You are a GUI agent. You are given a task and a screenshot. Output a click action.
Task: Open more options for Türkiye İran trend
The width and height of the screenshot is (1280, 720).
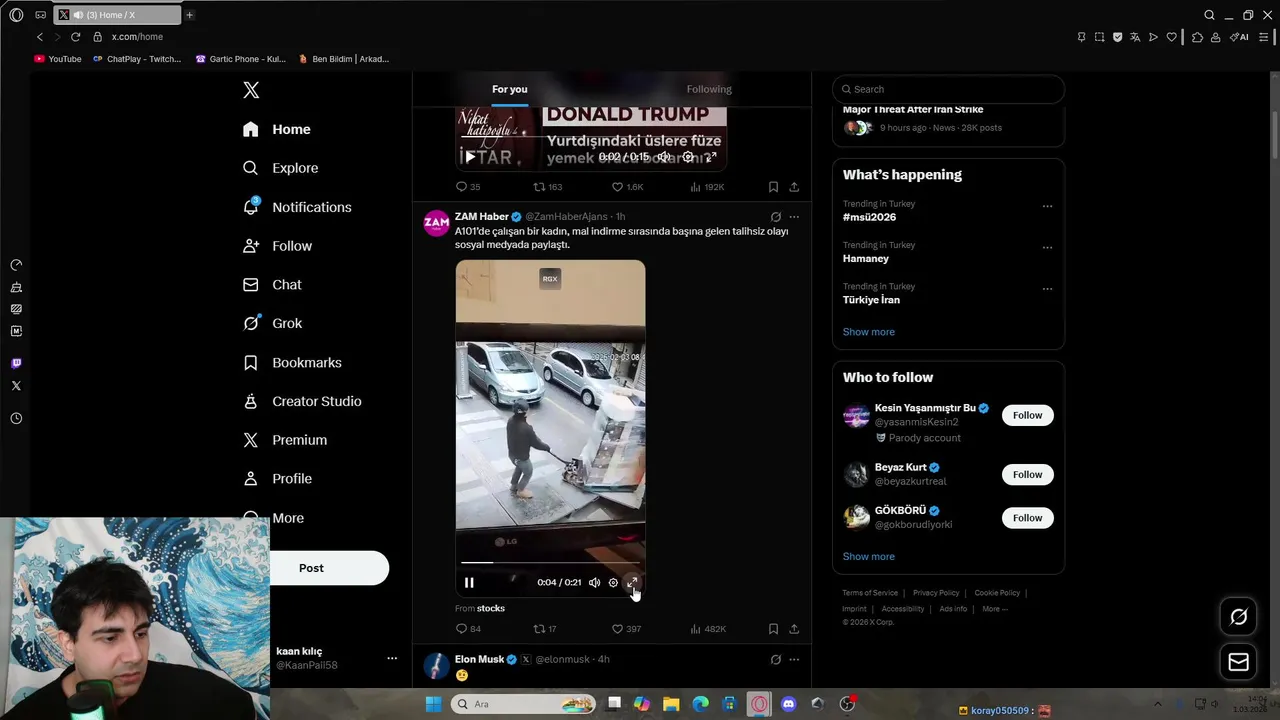click(x=1047, y=289)
